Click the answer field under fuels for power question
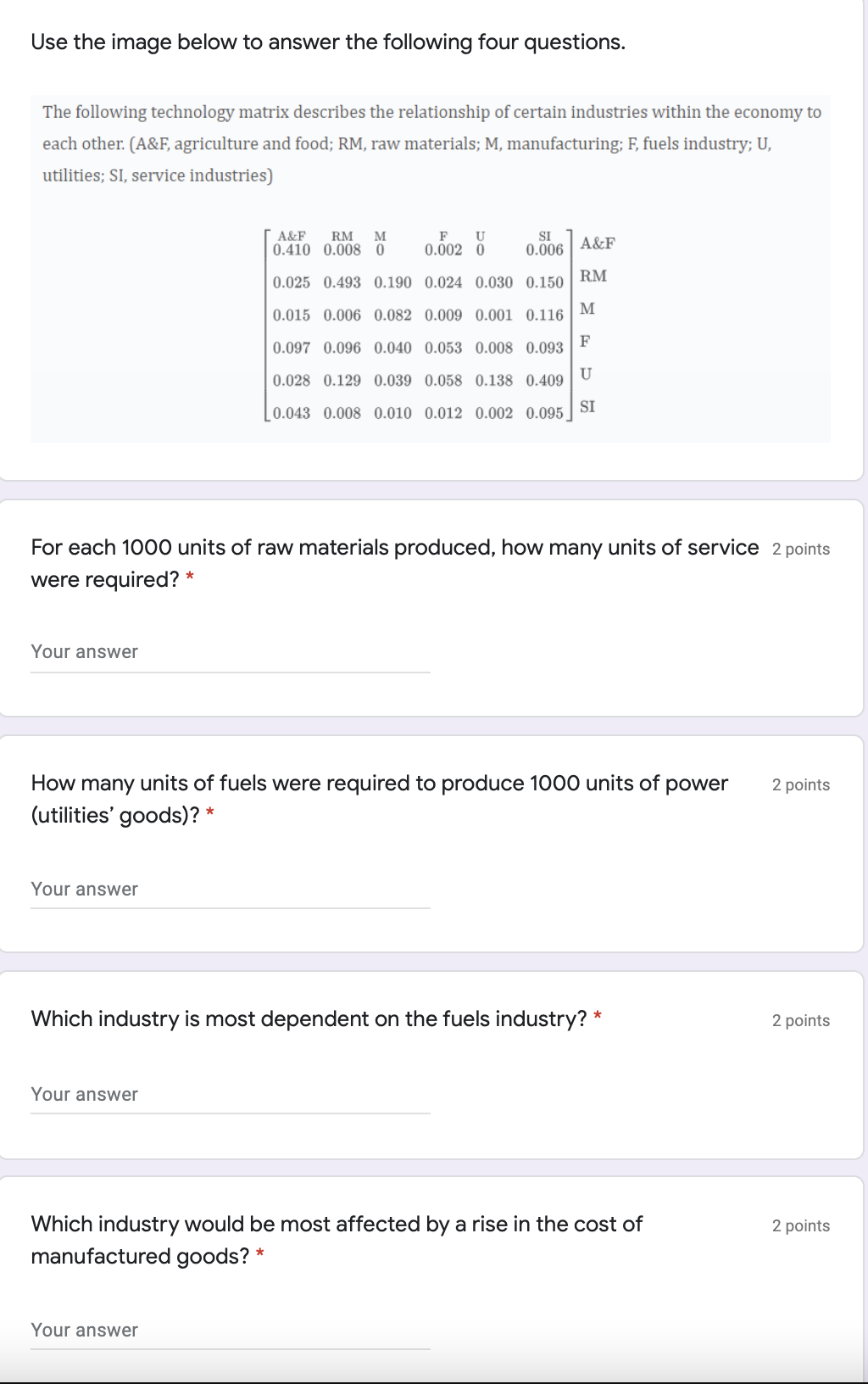 coord(231,889)
